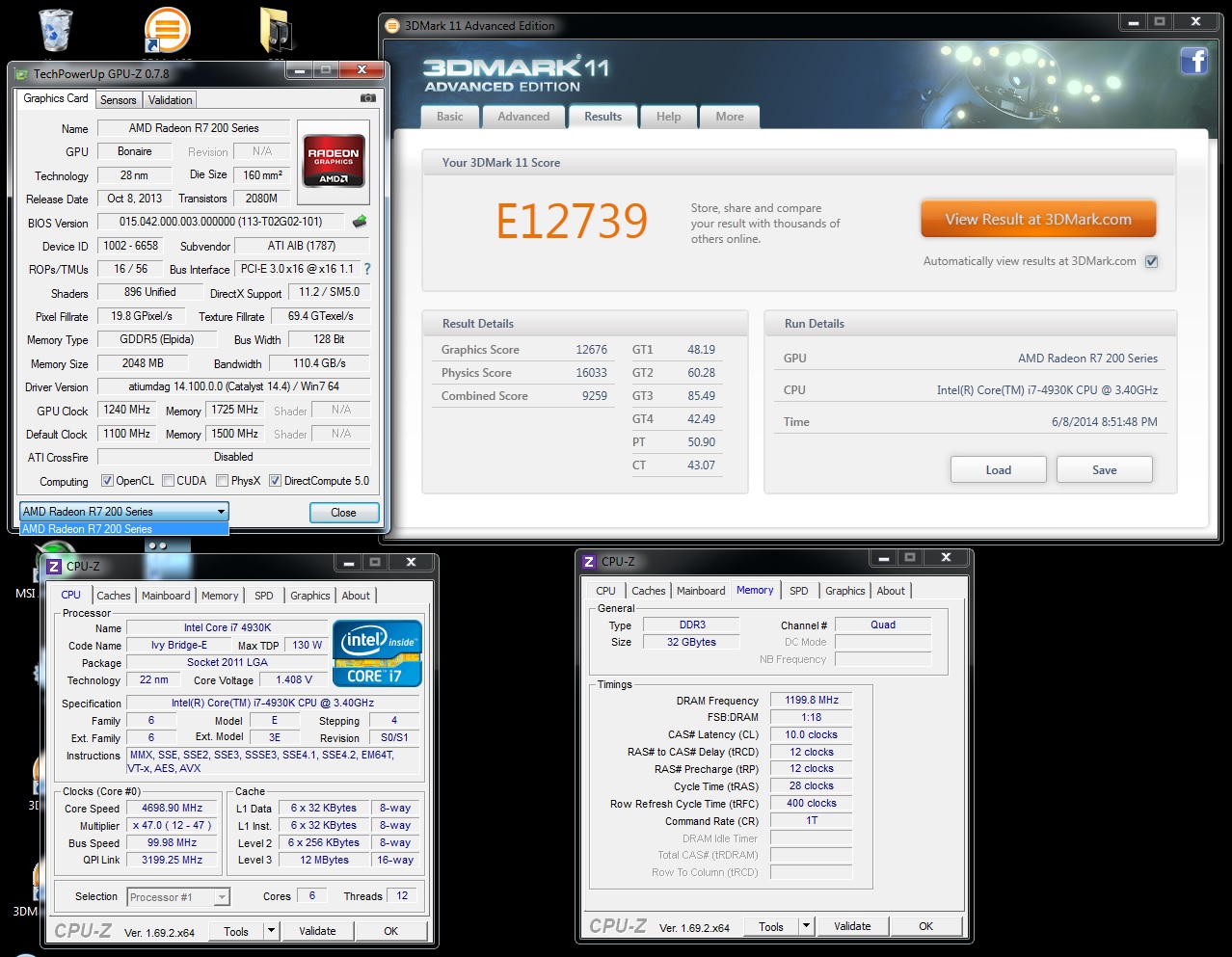Click the BIOS save chip icon in GPU-Z
This screenshot has width=1232, height=957.
(360, 222)
